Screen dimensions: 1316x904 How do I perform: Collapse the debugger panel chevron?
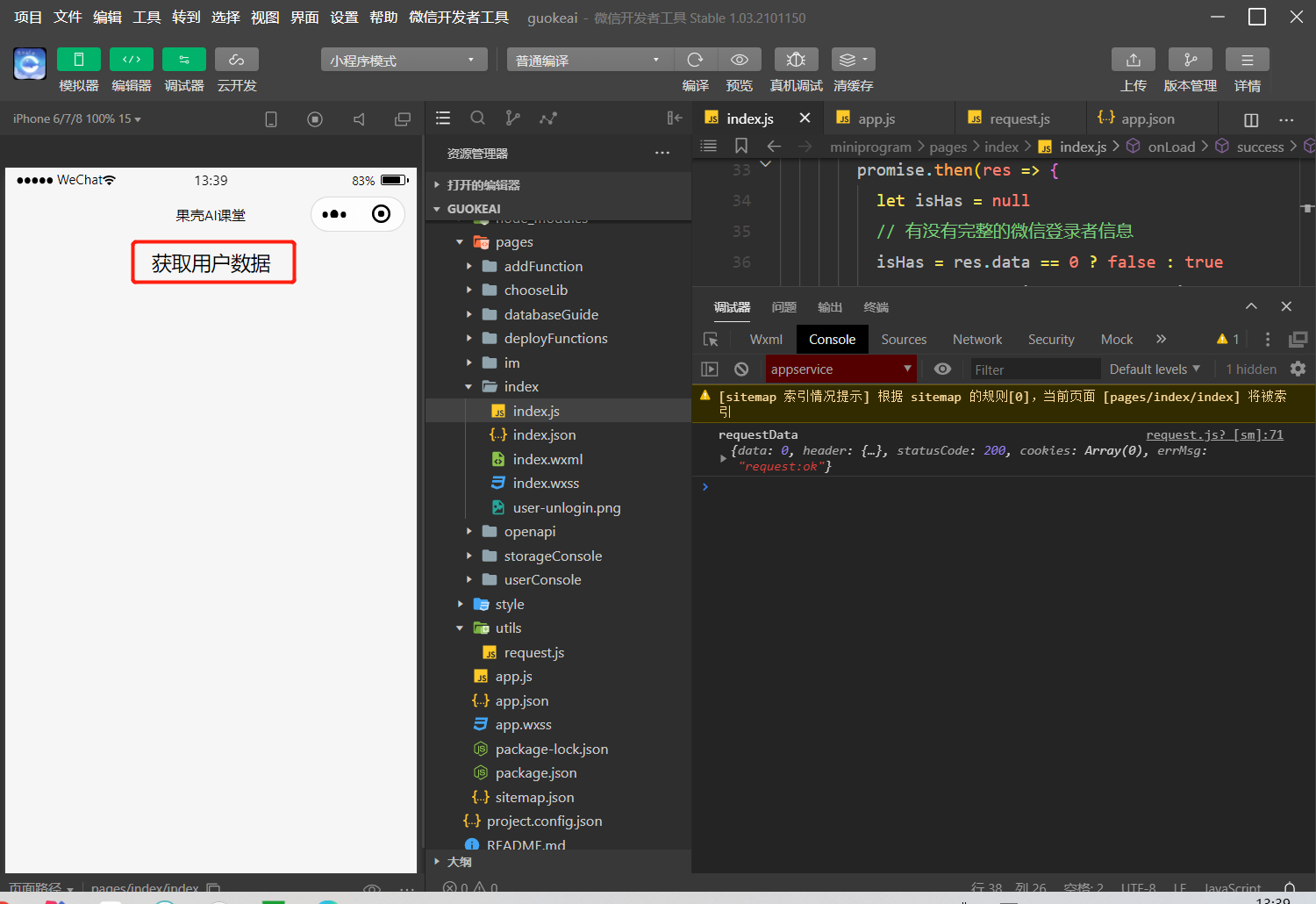1251,306
